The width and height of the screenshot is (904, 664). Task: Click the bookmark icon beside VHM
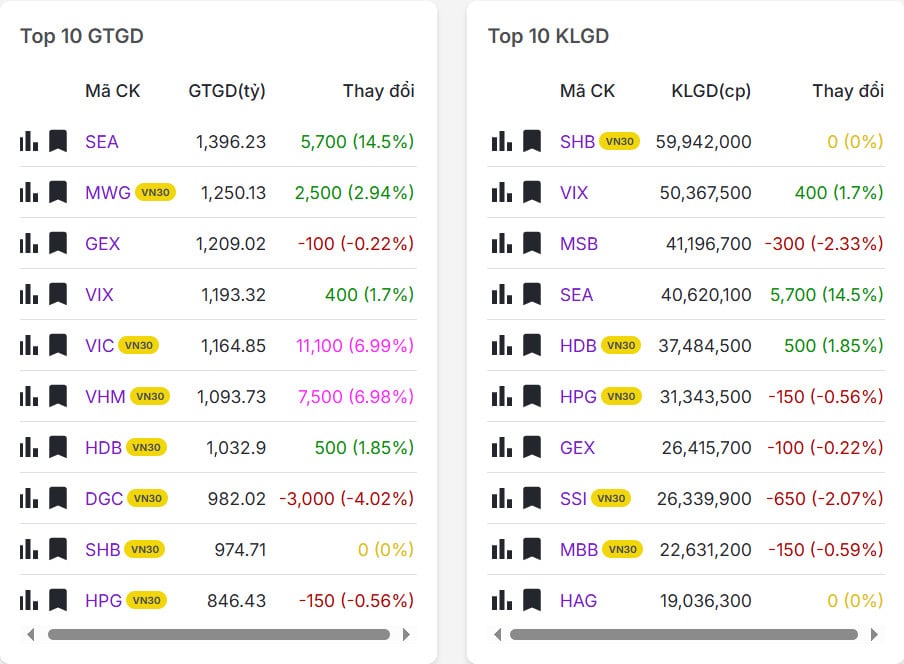click(57, 396)
